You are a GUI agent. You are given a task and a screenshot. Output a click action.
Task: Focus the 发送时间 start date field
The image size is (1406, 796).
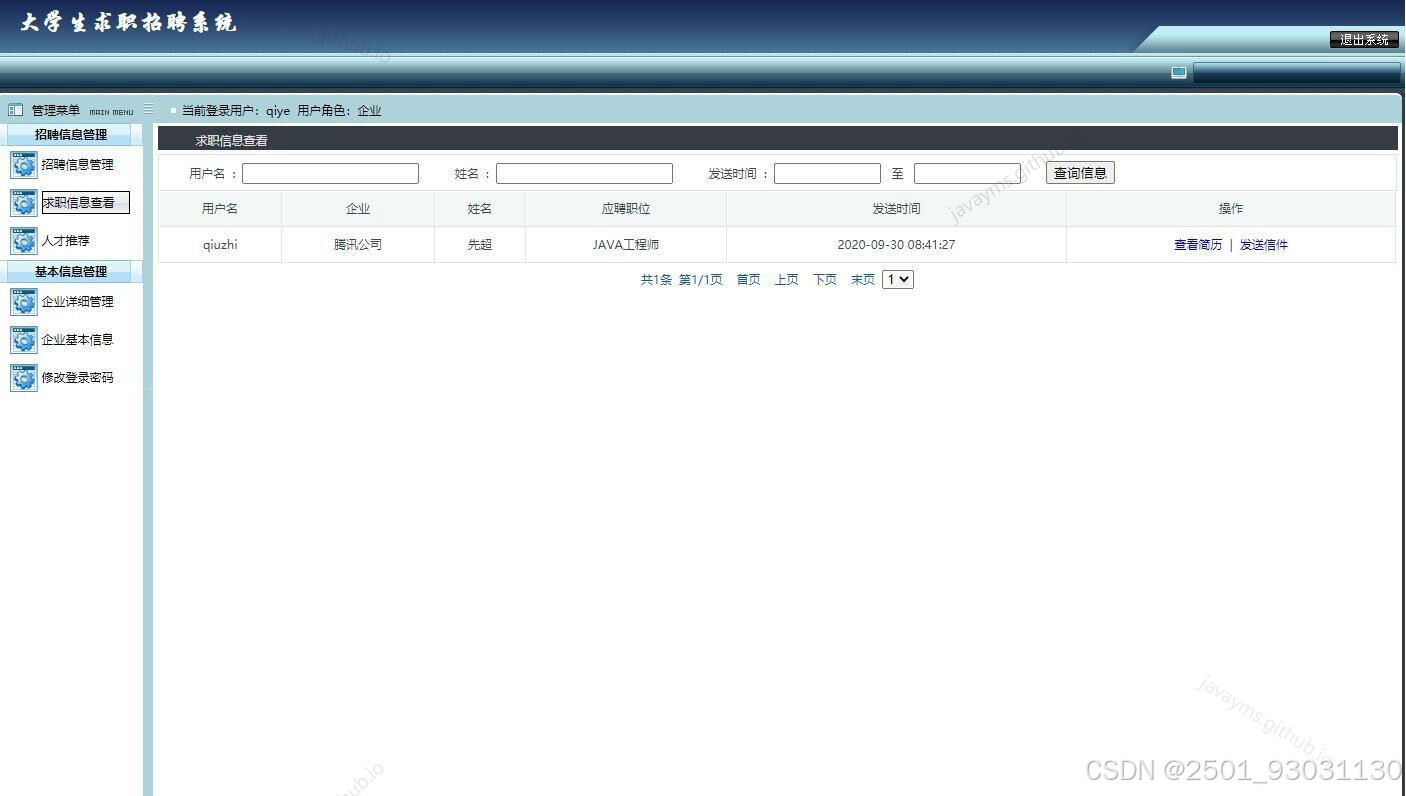click(827, 174)
